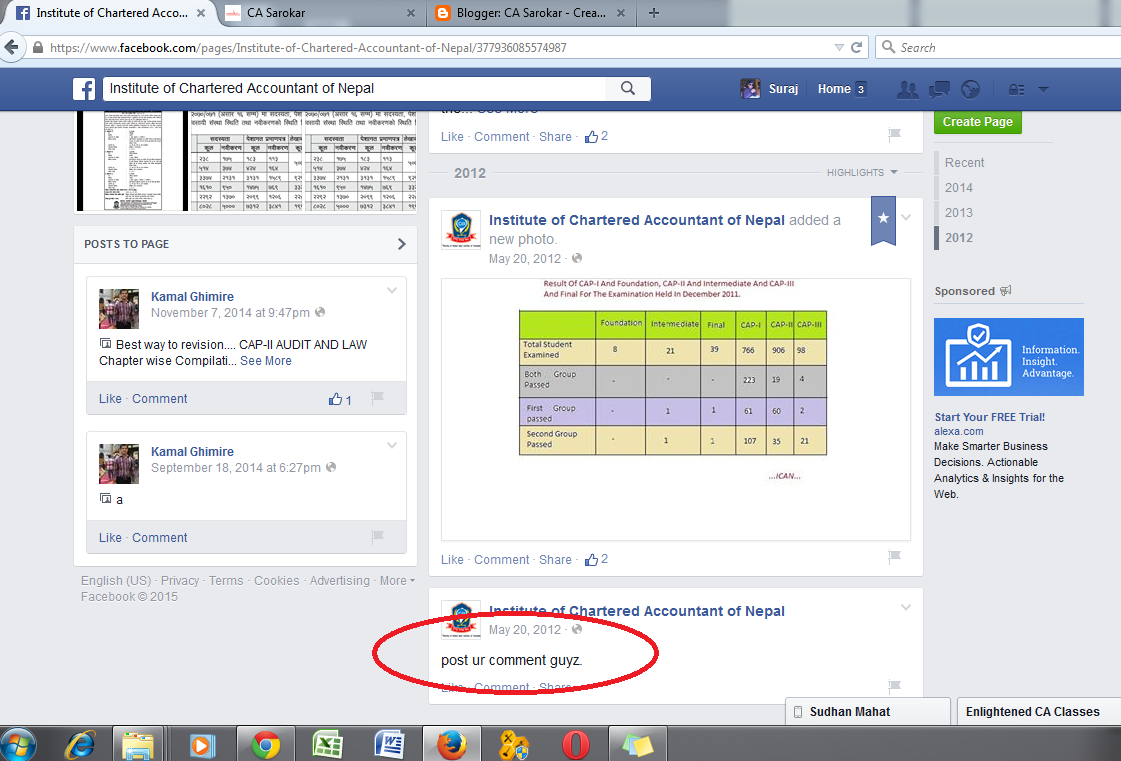
Task: Open the HIGHLIGHTS dropdown
Action: click(x=861, y=172)
